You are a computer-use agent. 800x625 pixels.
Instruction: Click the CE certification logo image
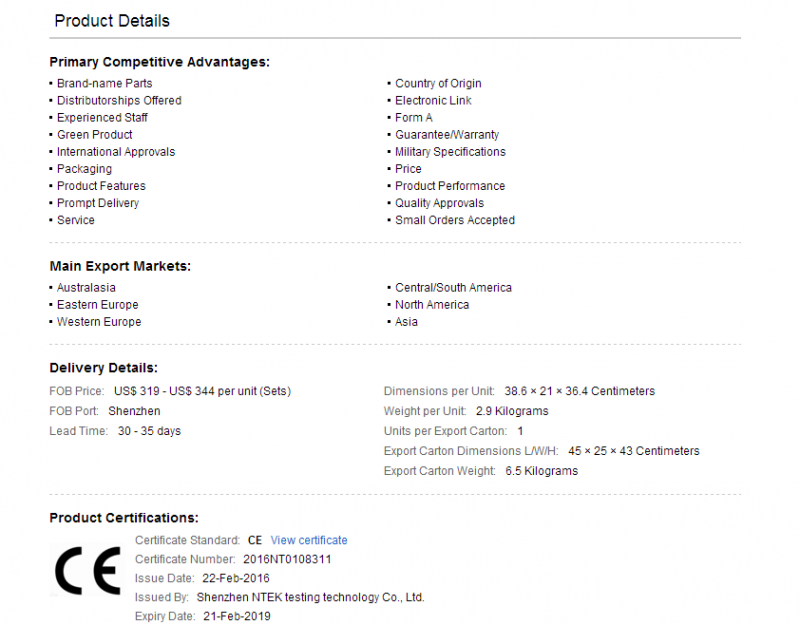(88, 570)
